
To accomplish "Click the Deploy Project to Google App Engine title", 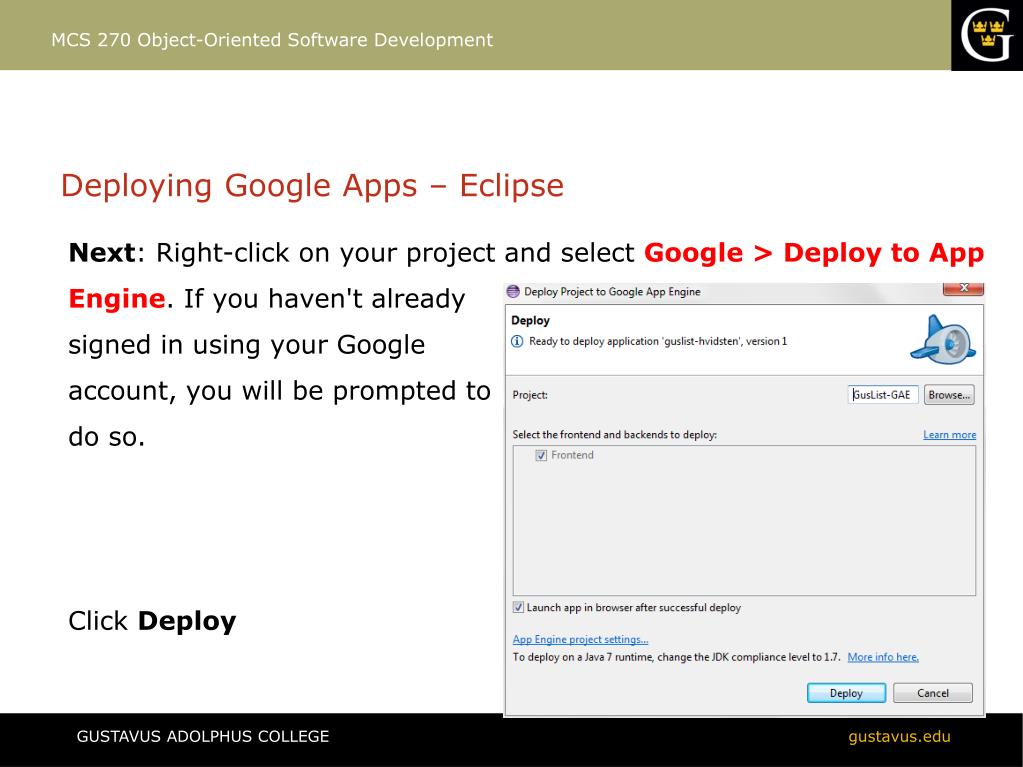I will pos(612,291).
